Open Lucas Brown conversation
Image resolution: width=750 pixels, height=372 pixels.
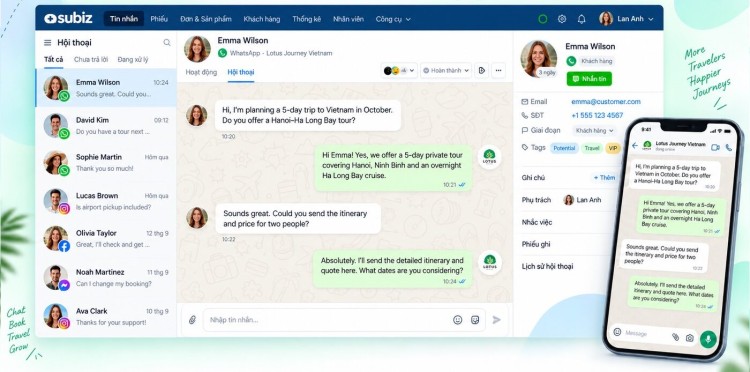coord(106,201)
